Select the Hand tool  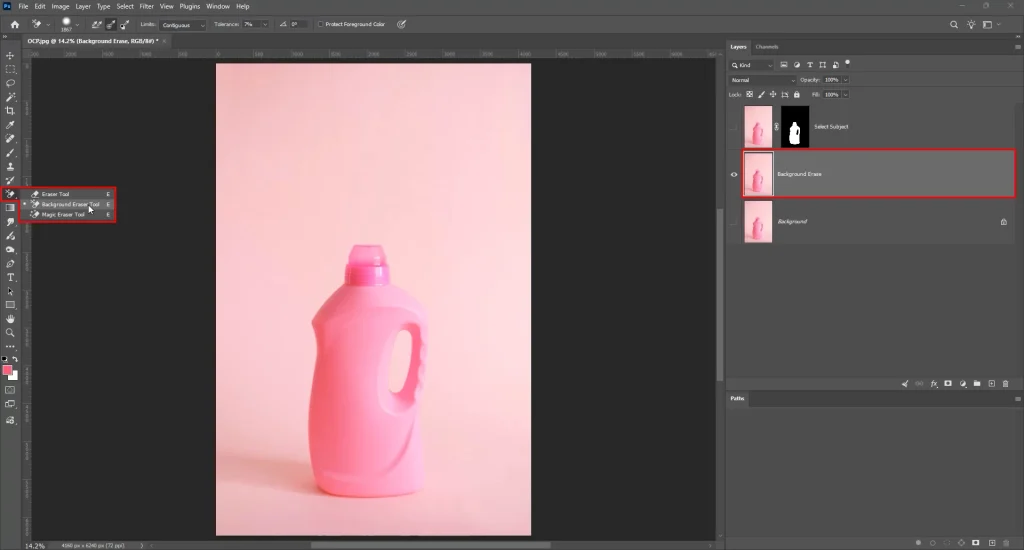[x=10, y=319]
